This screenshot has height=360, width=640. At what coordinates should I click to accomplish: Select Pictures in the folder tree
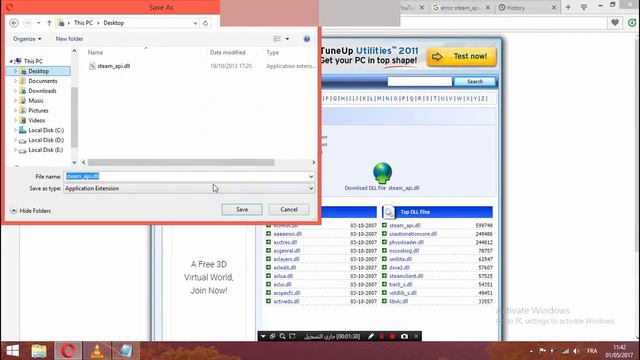pyautogui.click(x=38, y=110)
